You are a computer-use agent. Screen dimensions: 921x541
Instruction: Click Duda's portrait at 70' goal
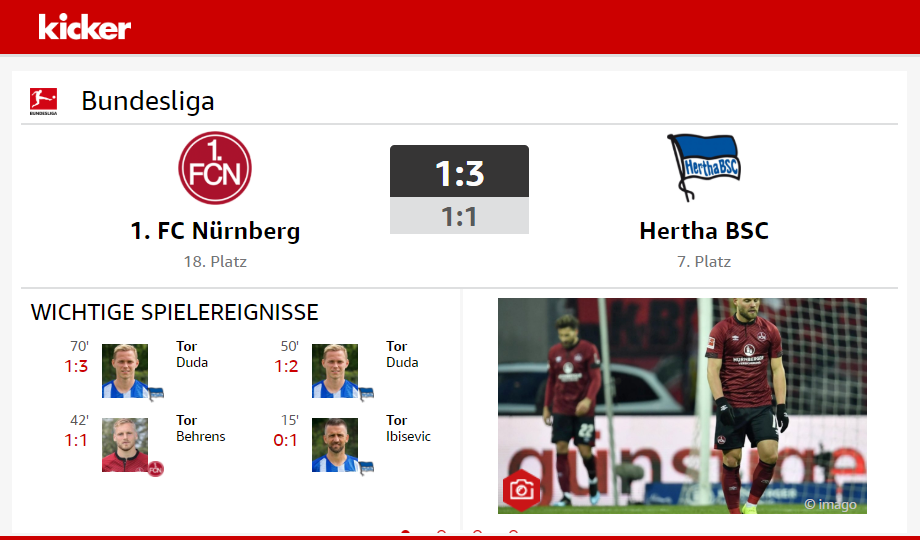click(125, 371)
